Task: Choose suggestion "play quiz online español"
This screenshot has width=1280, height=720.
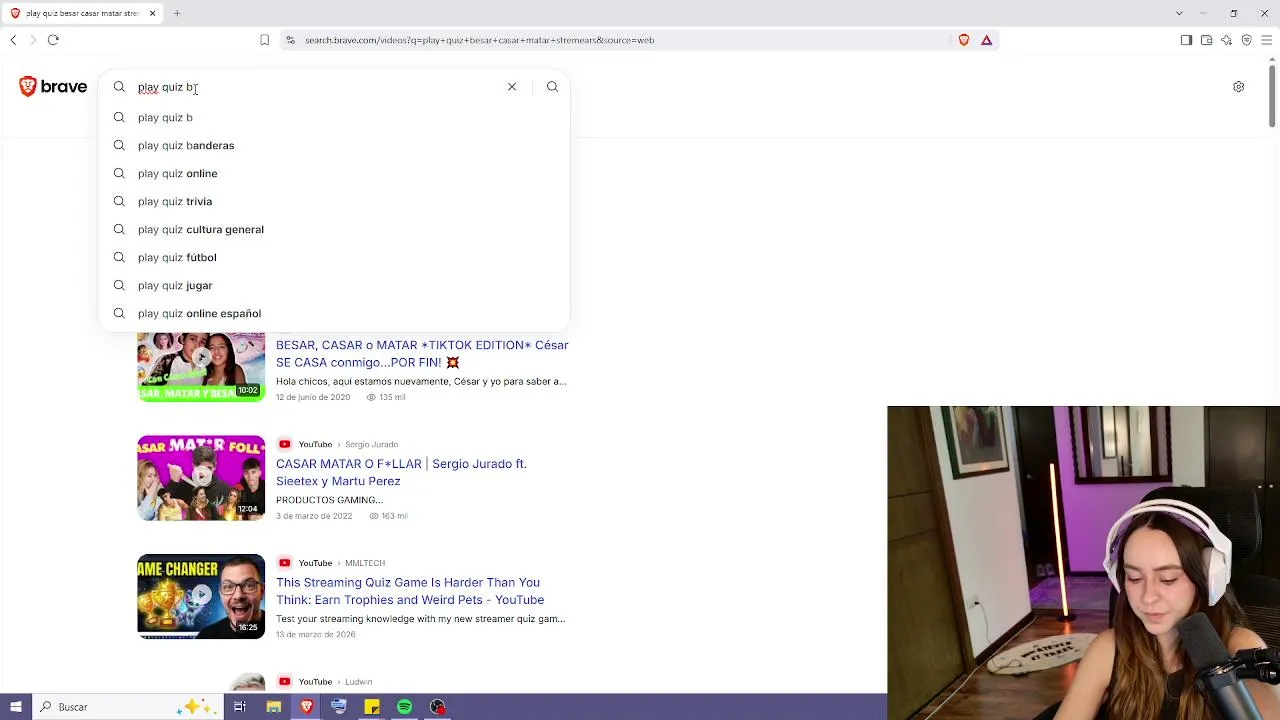Action: coord(334,313)
